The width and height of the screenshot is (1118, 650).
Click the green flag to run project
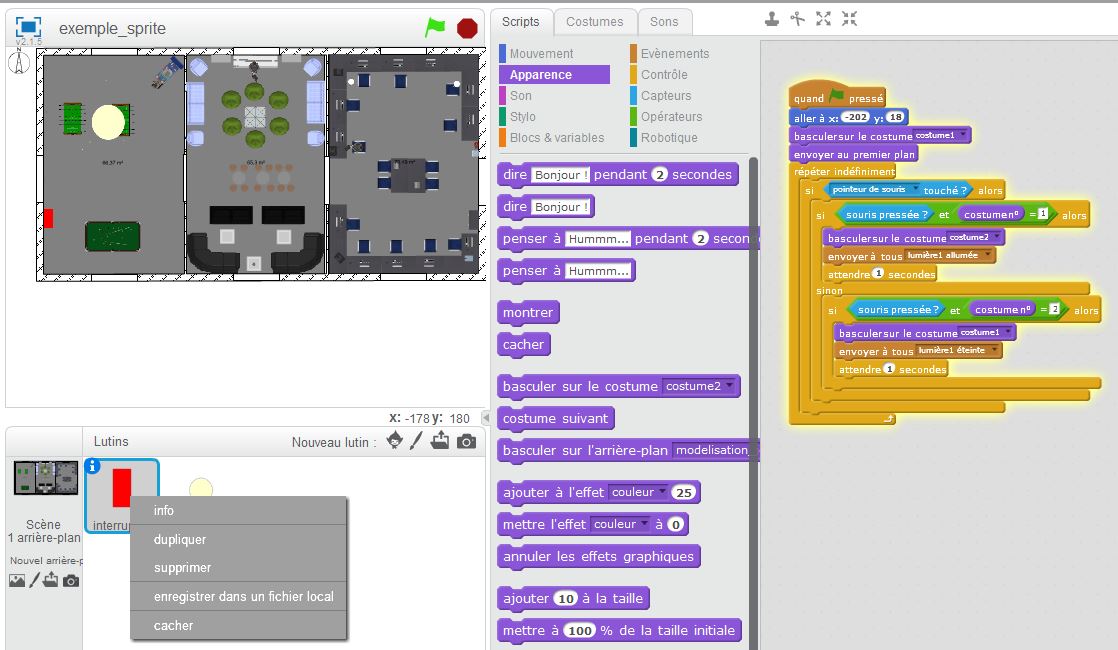coord(435,28)
